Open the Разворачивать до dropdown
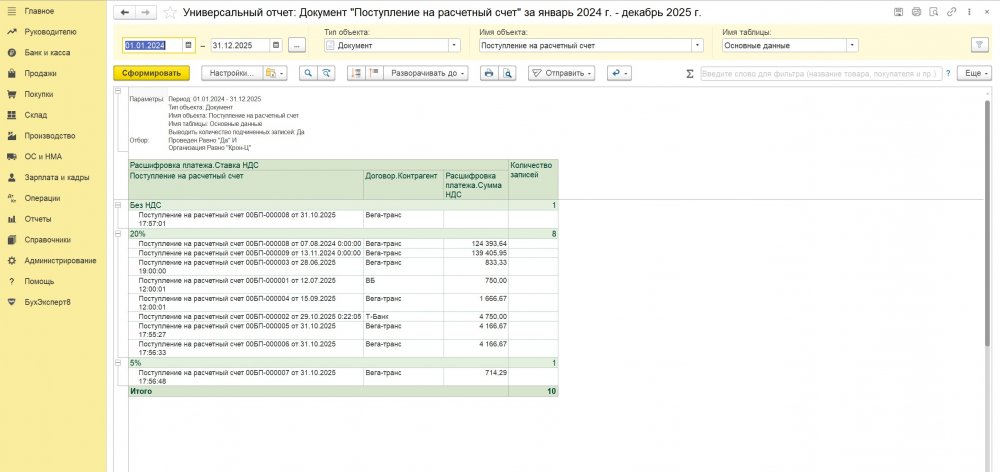This screenshot has height=472, width=1000. (425, 73)
